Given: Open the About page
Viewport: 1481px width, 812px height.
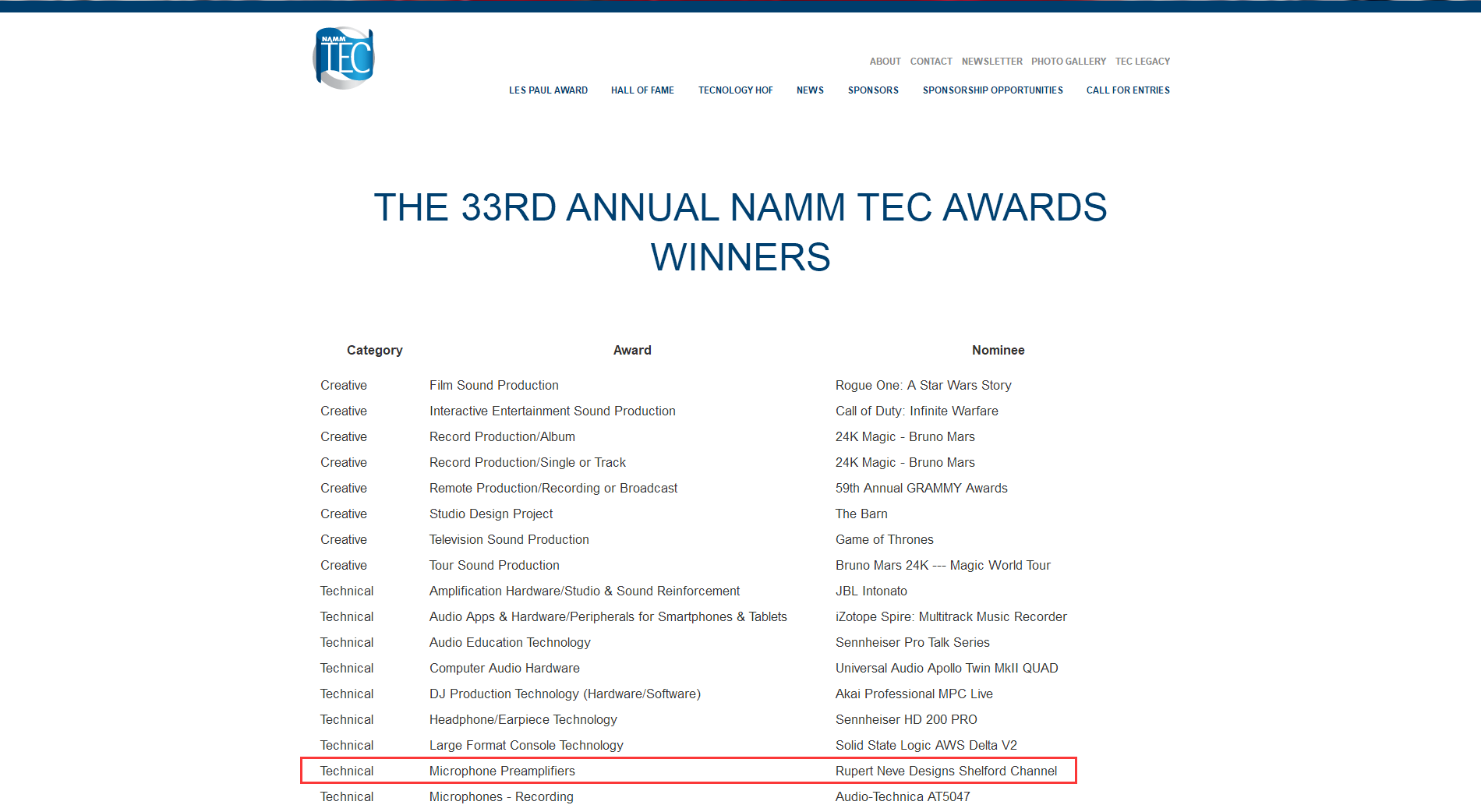Looking at the screenshot, I should click(x=885, y=62).
